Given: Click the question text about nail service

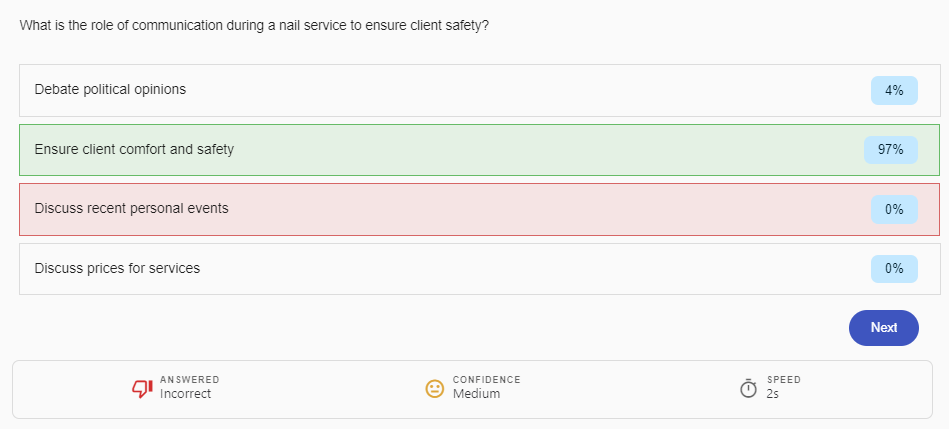Looking at the screenshot, I should [254, 25].
